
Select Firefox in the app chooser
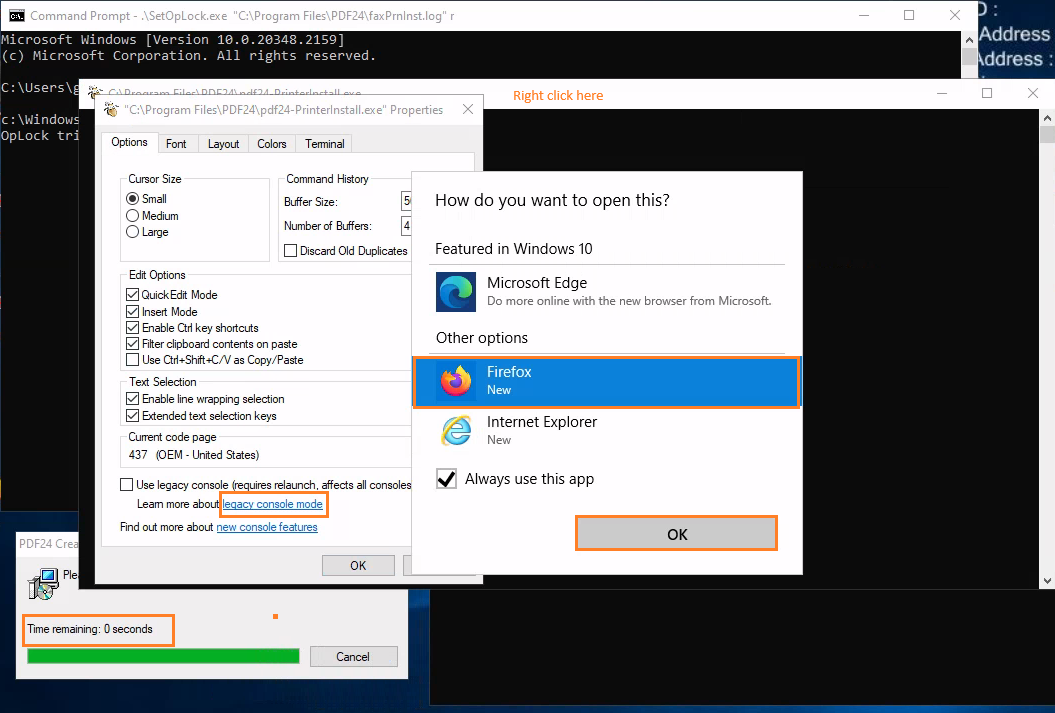click(x=606, y=381)
